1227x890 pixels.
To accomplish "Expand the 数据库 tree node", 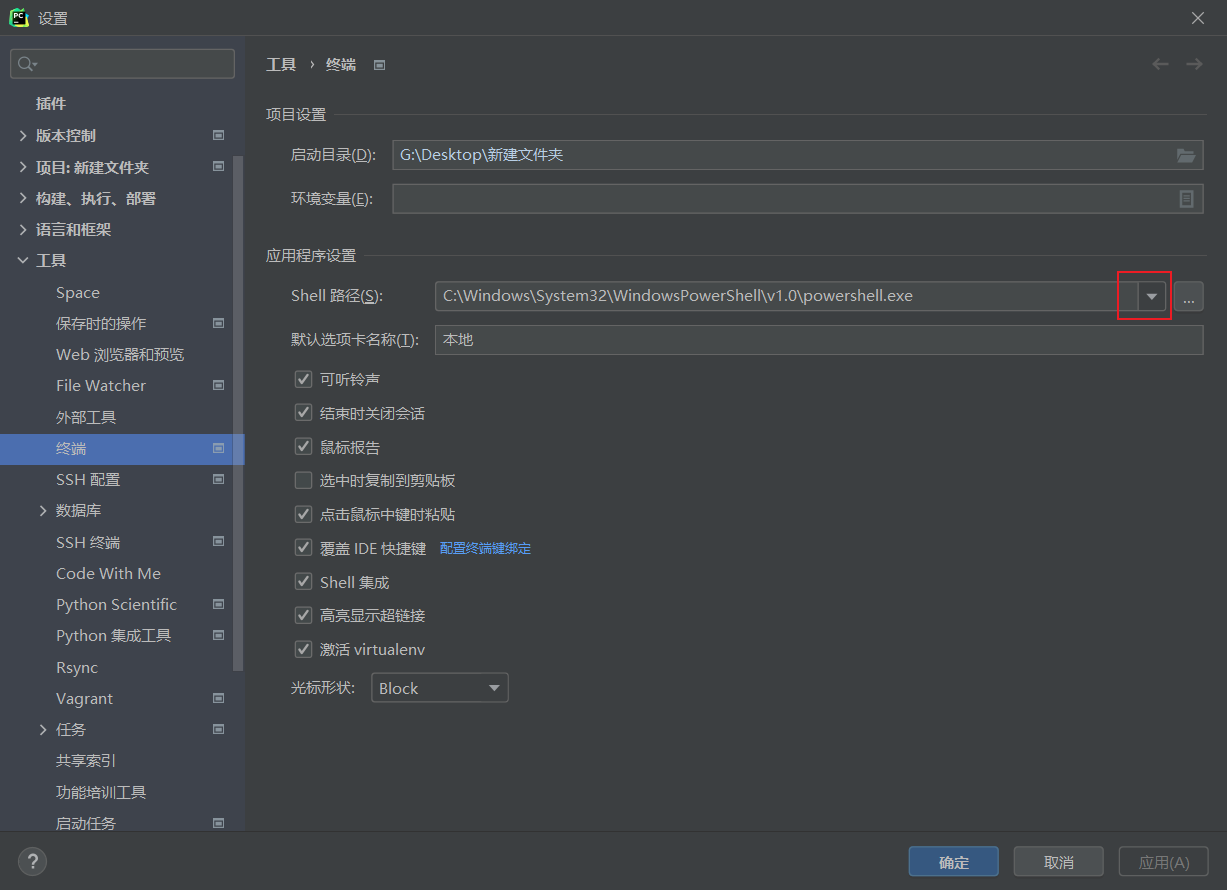I will (x=42, y=510).
